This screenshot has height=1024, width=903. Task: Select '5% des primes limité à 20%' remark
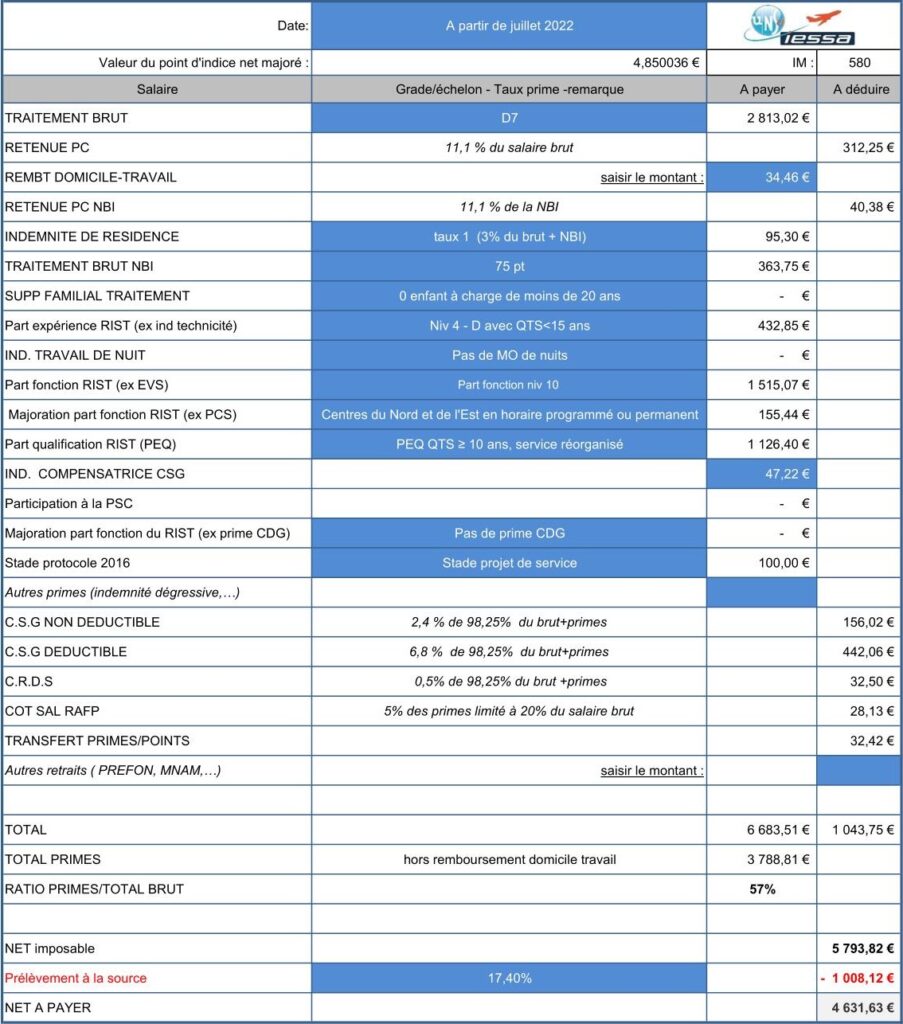click(x=509, y=711)
